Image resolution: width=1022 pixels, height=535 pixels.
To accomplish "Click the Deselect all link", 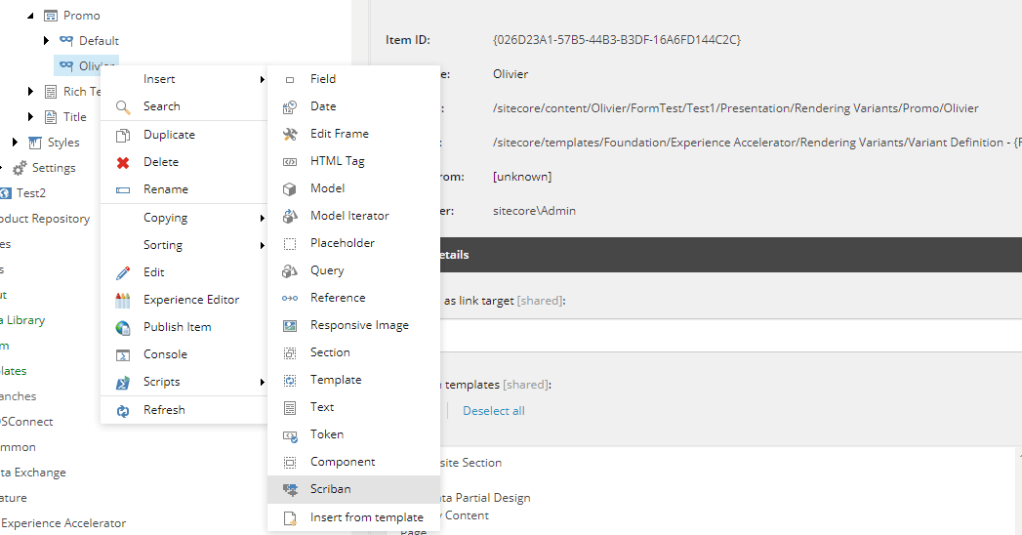I will 493,411.
